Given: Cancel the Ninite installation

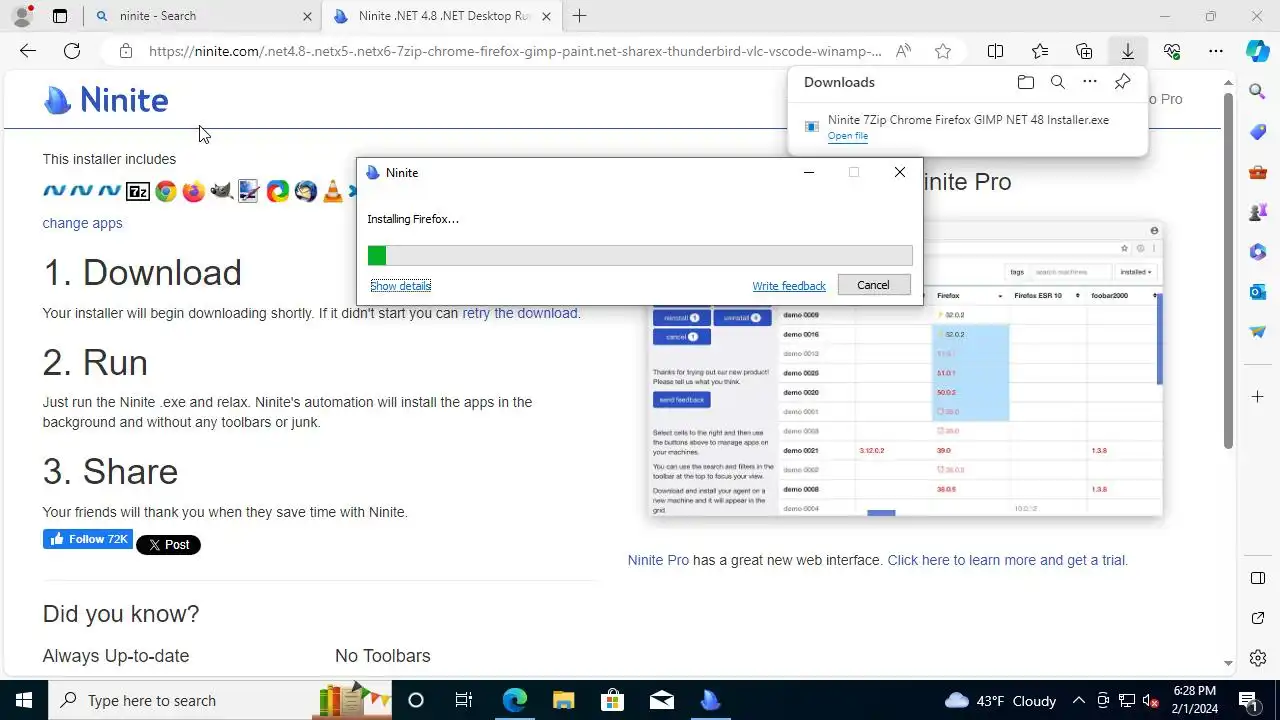Looking at the screenshot, I should pyautogui.click(x=873, y=285).
